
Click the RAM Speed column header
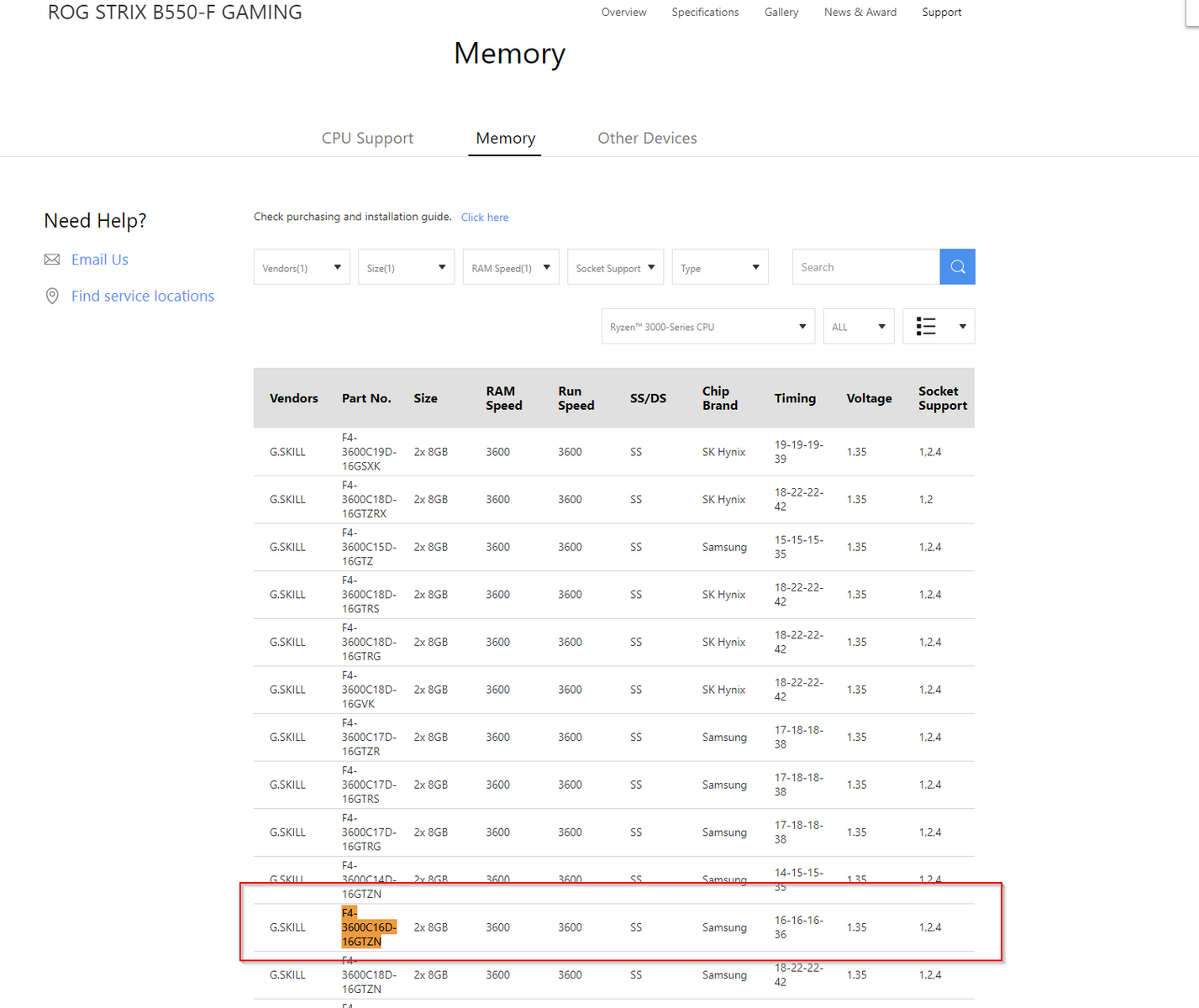(x=504, y=398)
